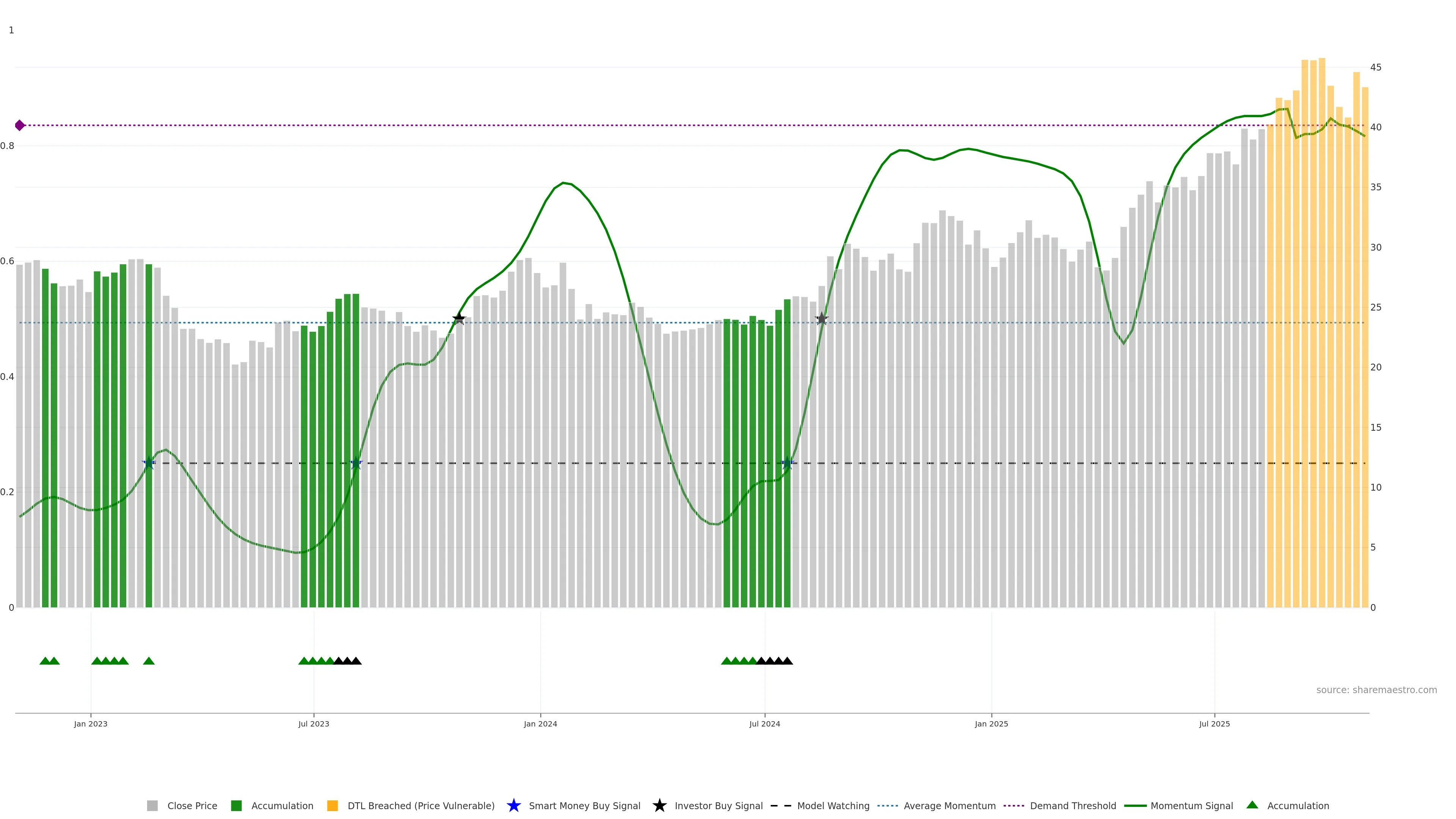
Task: Click the Investor Buy star after Jul 2024
Action: click(822, 319)
